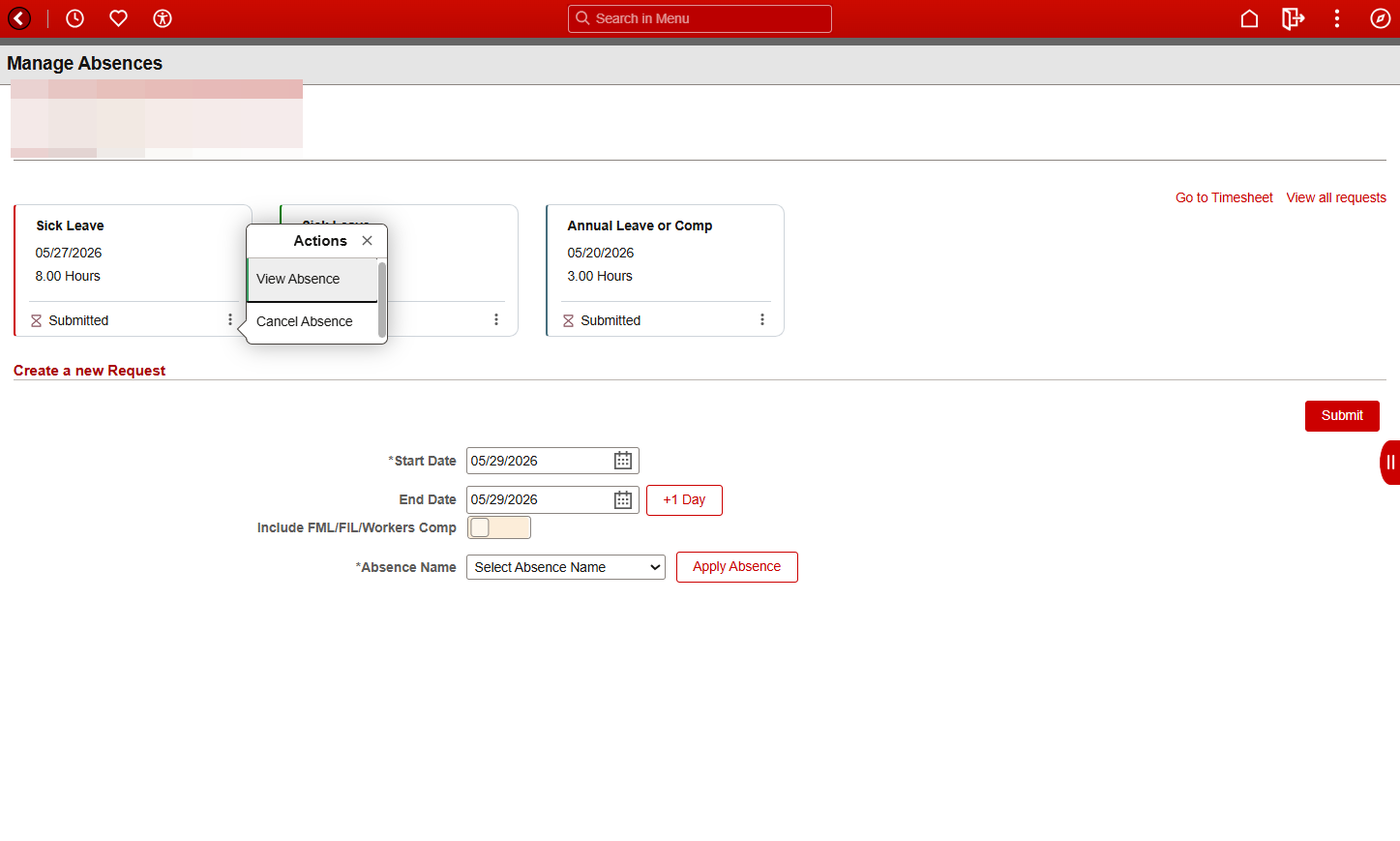Click the red Submit button
This screenshot has width=1400, height=841.
point(1342,416)
